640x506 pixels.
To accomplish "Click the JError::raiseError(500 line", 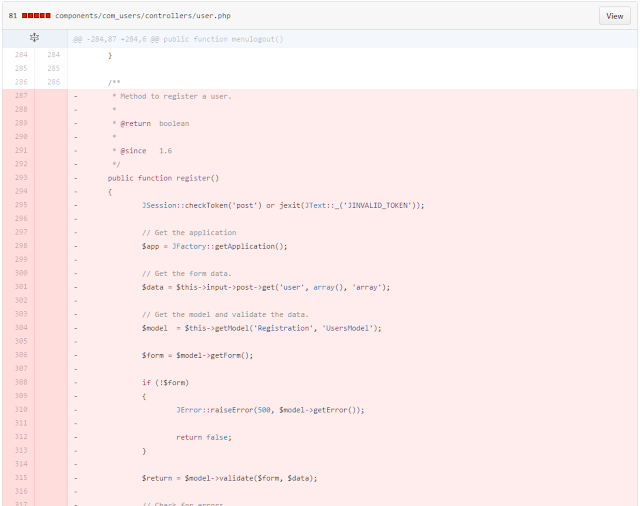I will tap(270, 410).
